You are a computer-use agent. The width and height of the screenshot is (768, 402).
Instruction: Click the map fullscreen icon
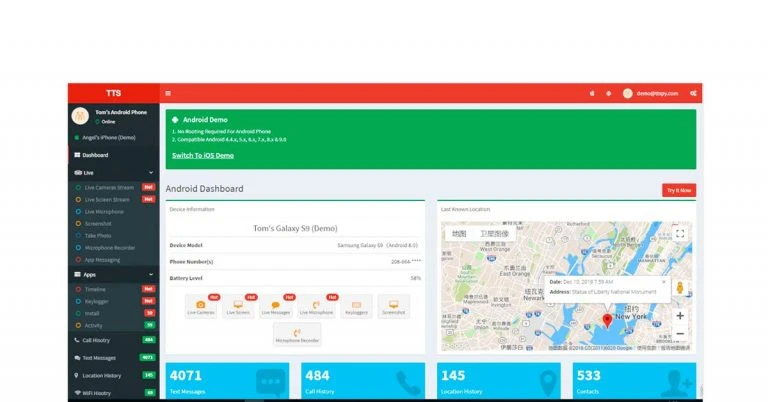point(680,233)
